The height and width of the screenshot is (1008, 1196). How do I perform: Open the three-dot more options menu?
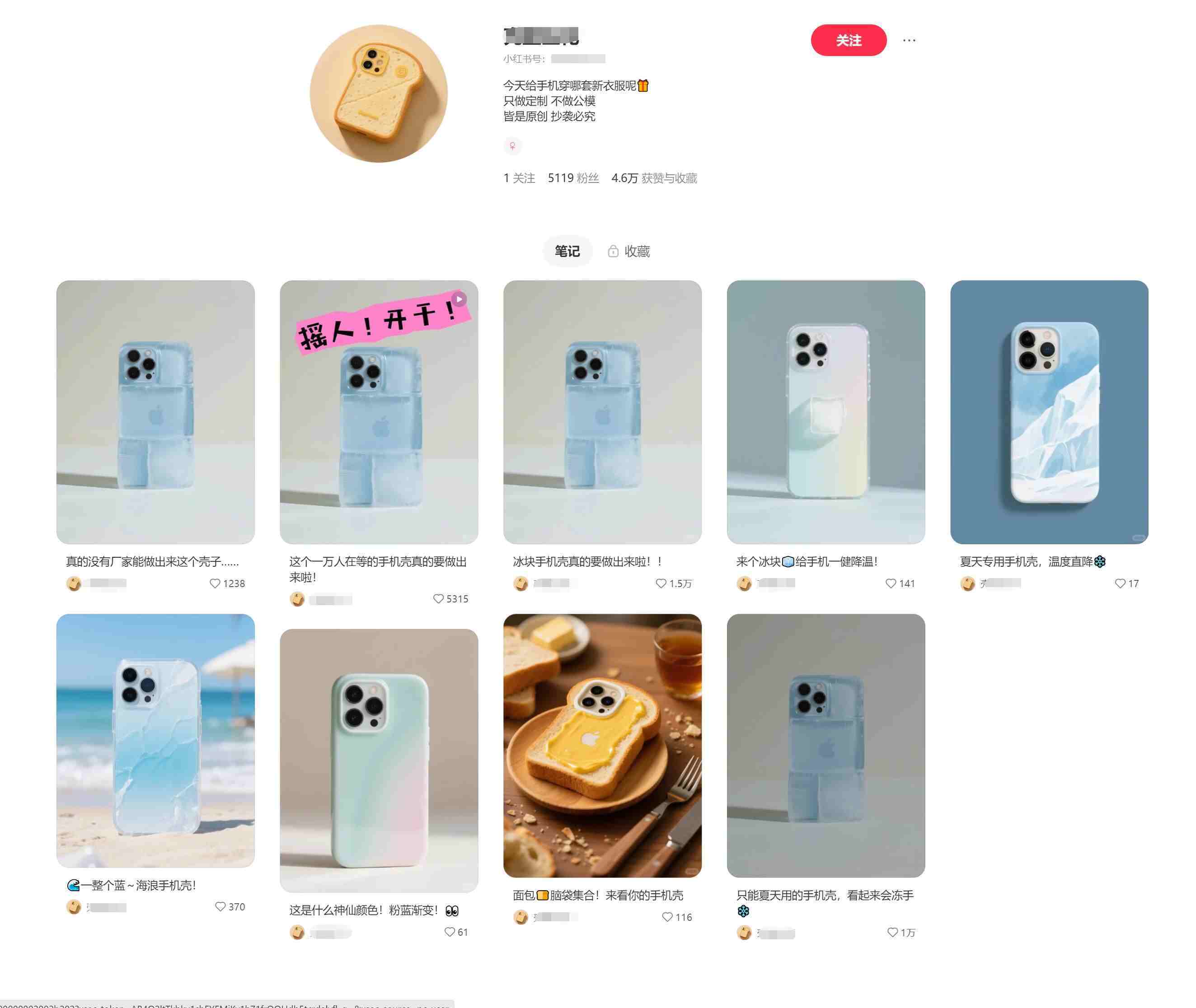click(909, 40)
